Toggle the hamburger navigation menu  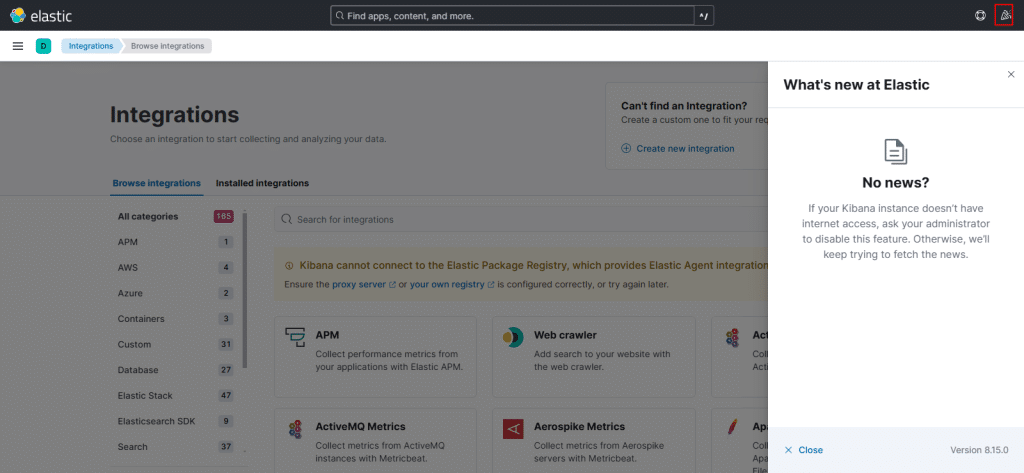(18, 46)
